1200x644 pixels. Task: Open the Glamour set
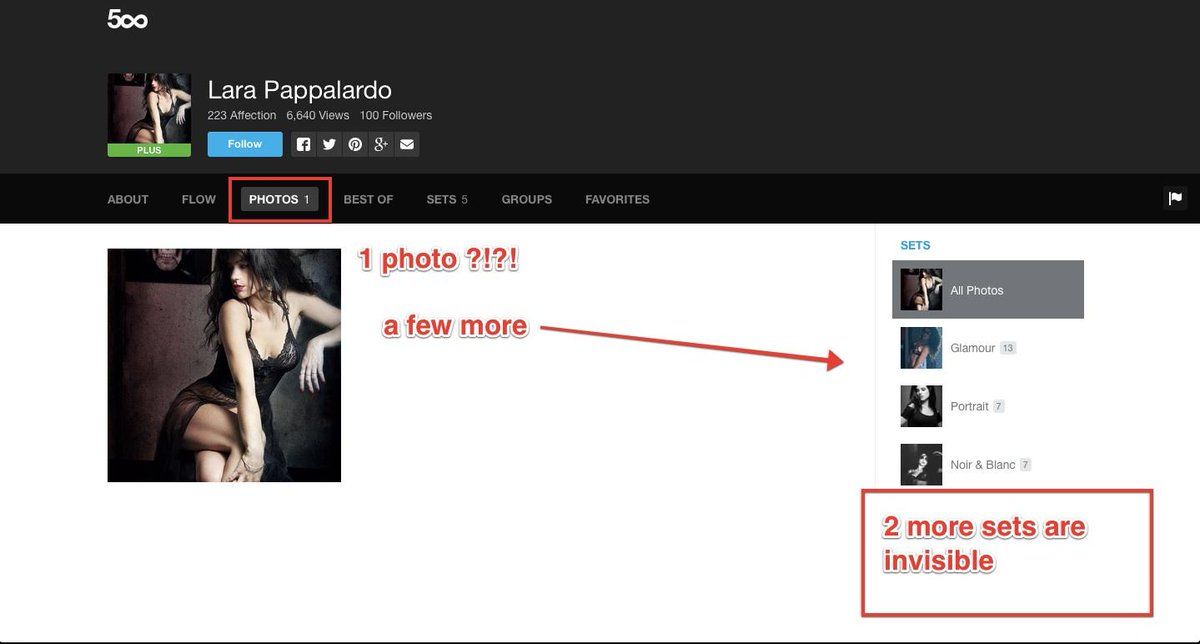[972, 348]
